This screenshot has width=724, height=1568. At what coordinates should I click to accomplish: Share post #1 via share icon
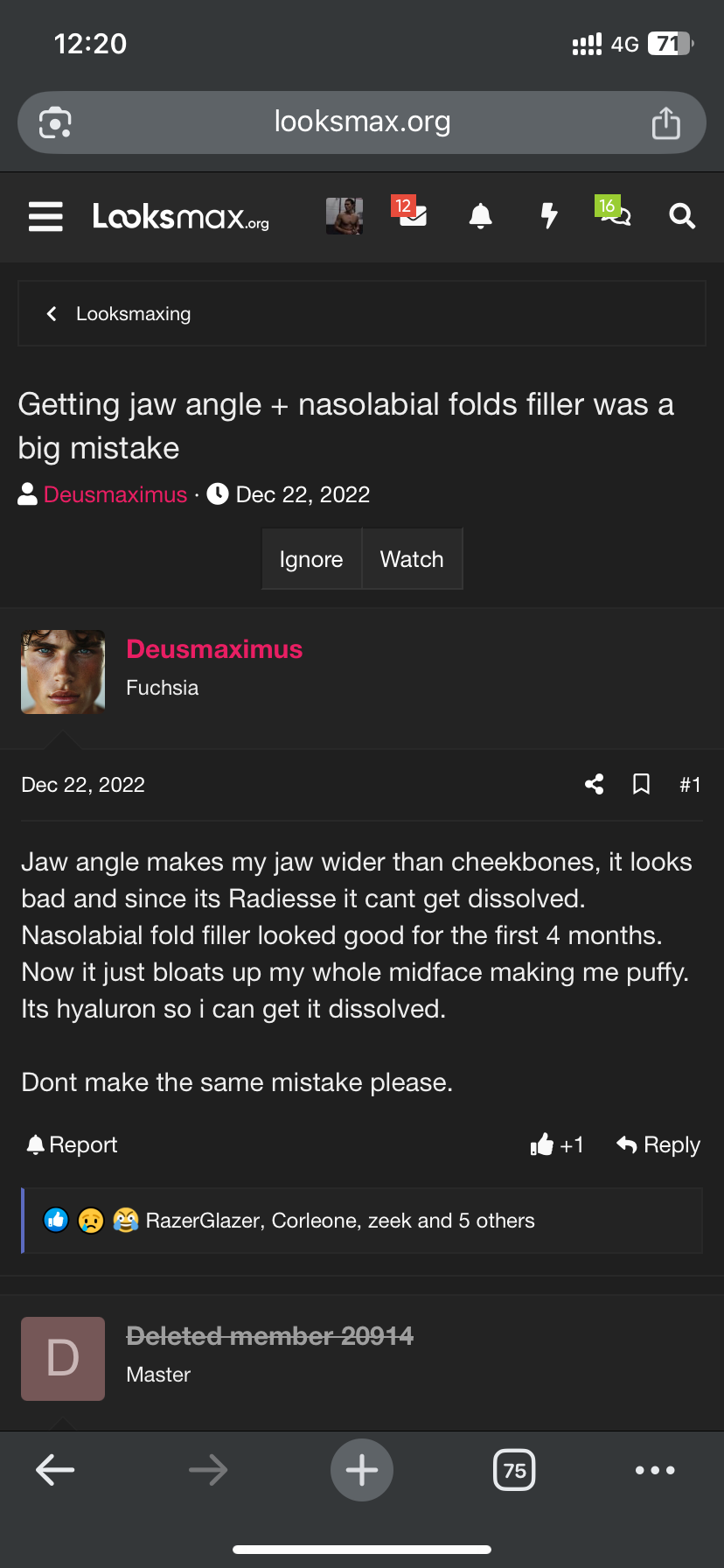coord(595,784)
